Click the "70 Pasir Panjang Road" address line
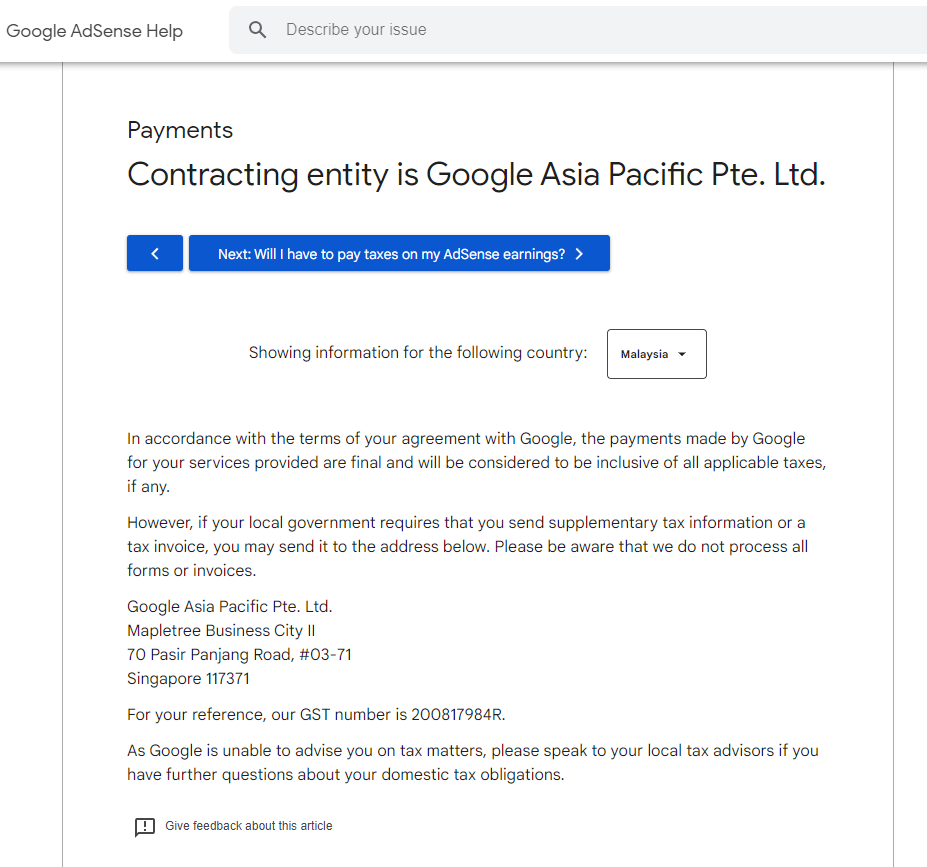 pos(239,654)
